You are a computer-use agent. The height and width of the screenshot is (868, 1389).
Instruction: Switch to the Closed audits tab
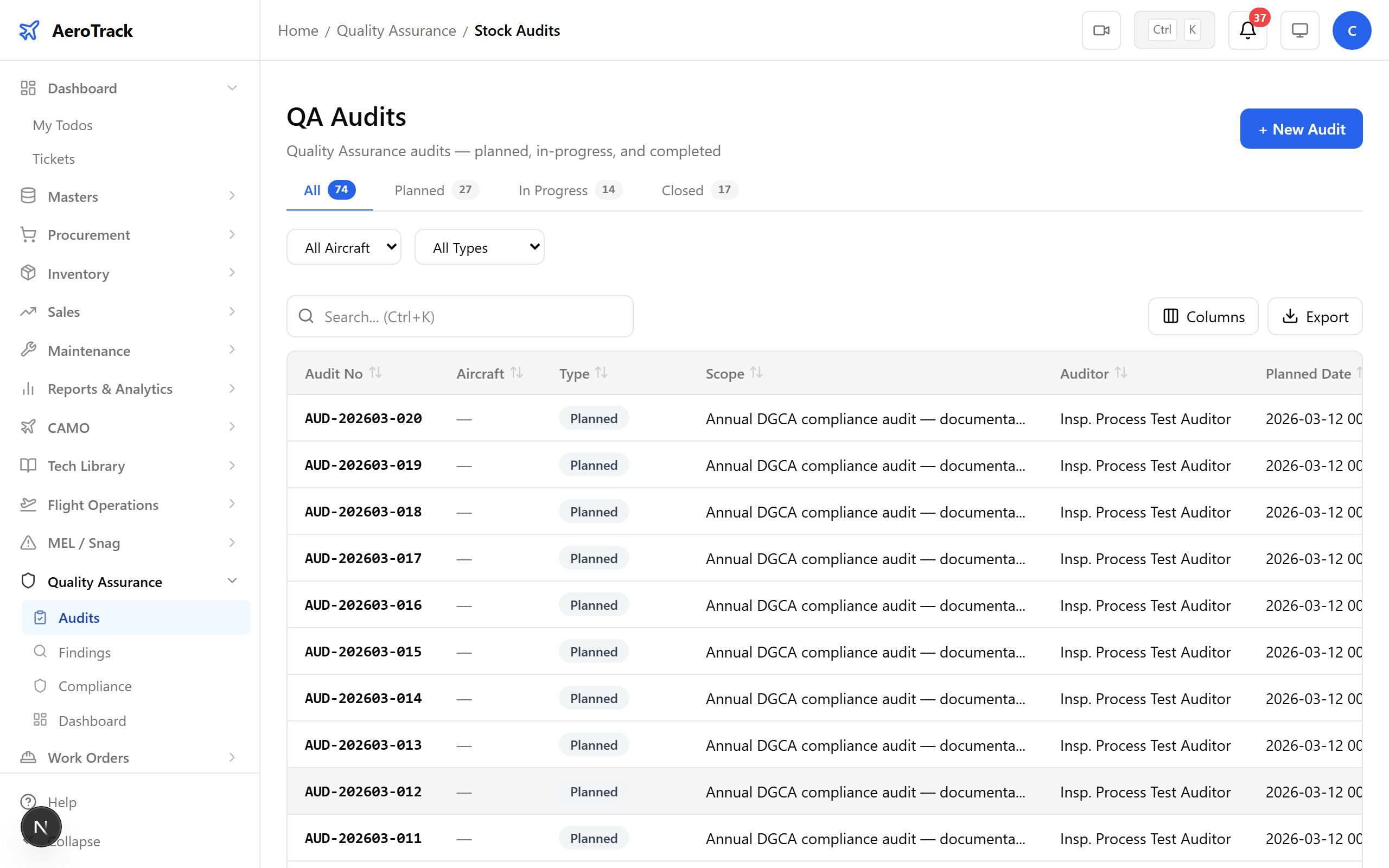[x=683, y=190]
